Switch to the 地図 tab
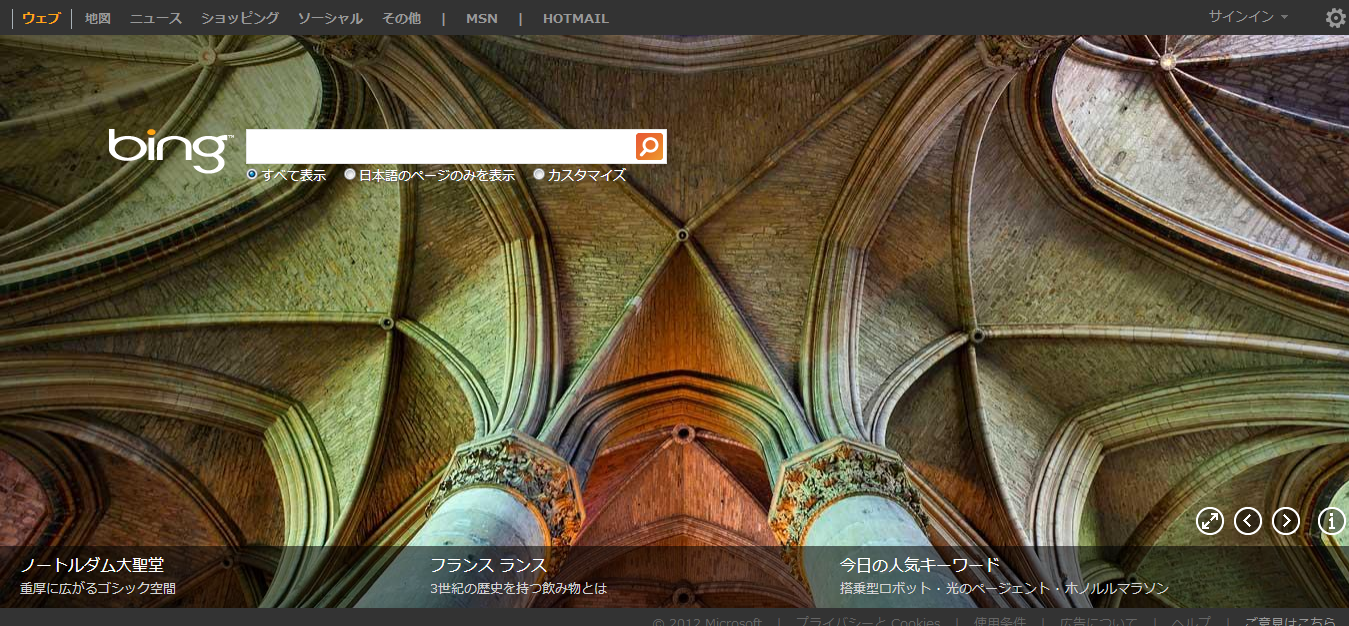 [x=98, y=18]
